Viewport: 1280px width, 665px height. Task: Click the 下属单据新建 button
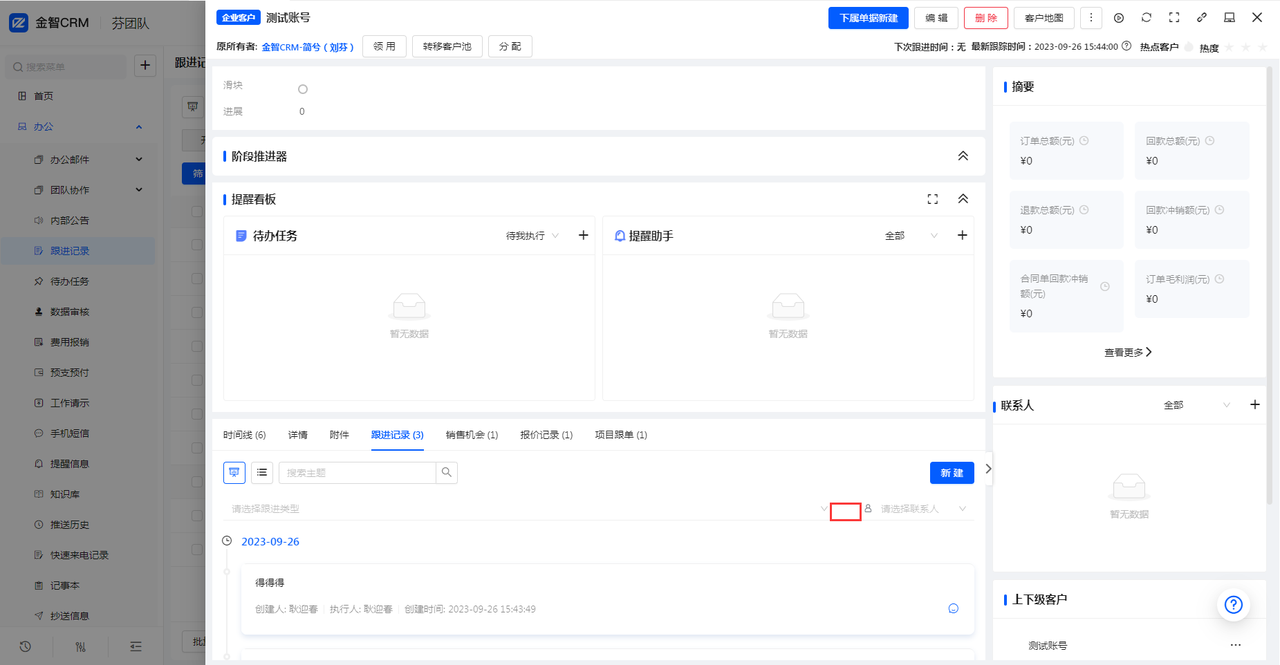868,18
